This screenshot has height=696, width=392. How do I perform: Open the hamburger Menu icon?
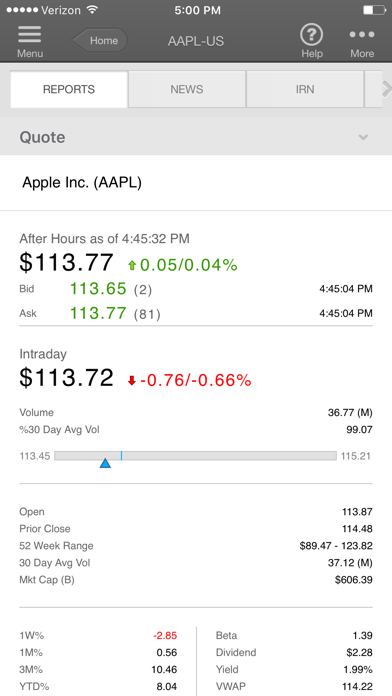pyautogui.click(x=30, y=35)
